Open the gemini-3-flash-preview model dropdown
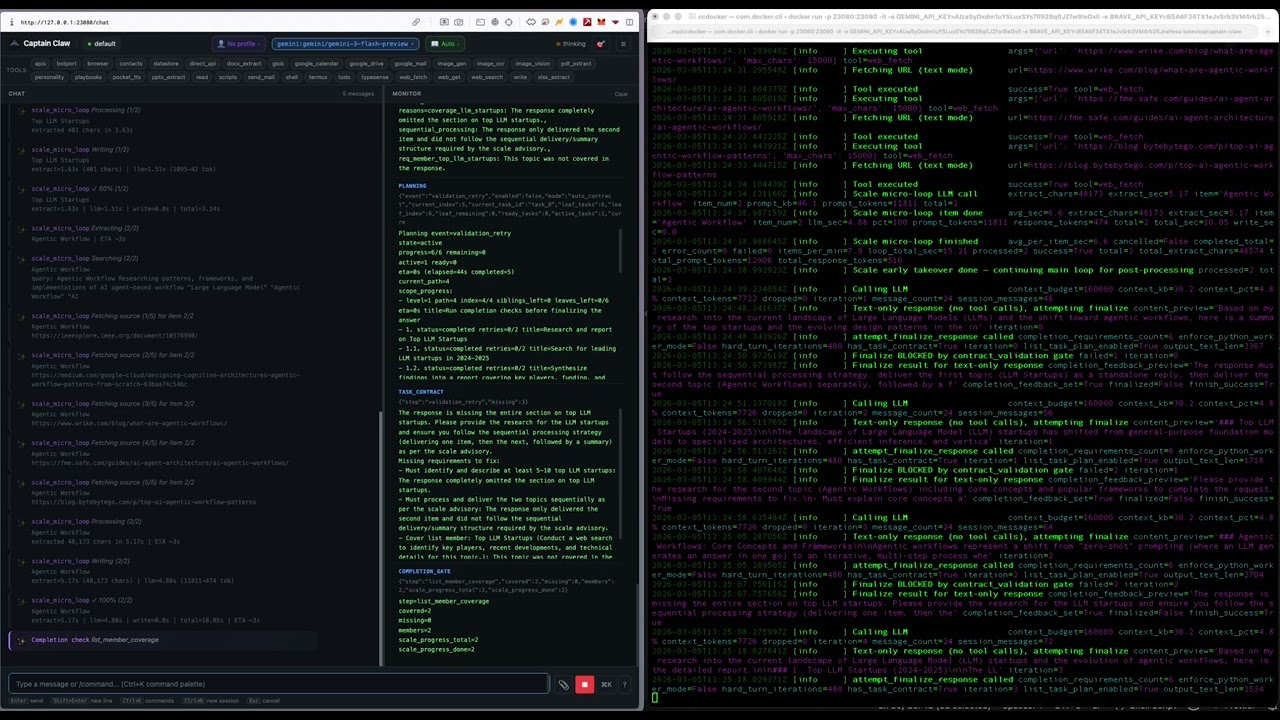The width and height of the screenshot is (1280, 720). click(345, 44)
